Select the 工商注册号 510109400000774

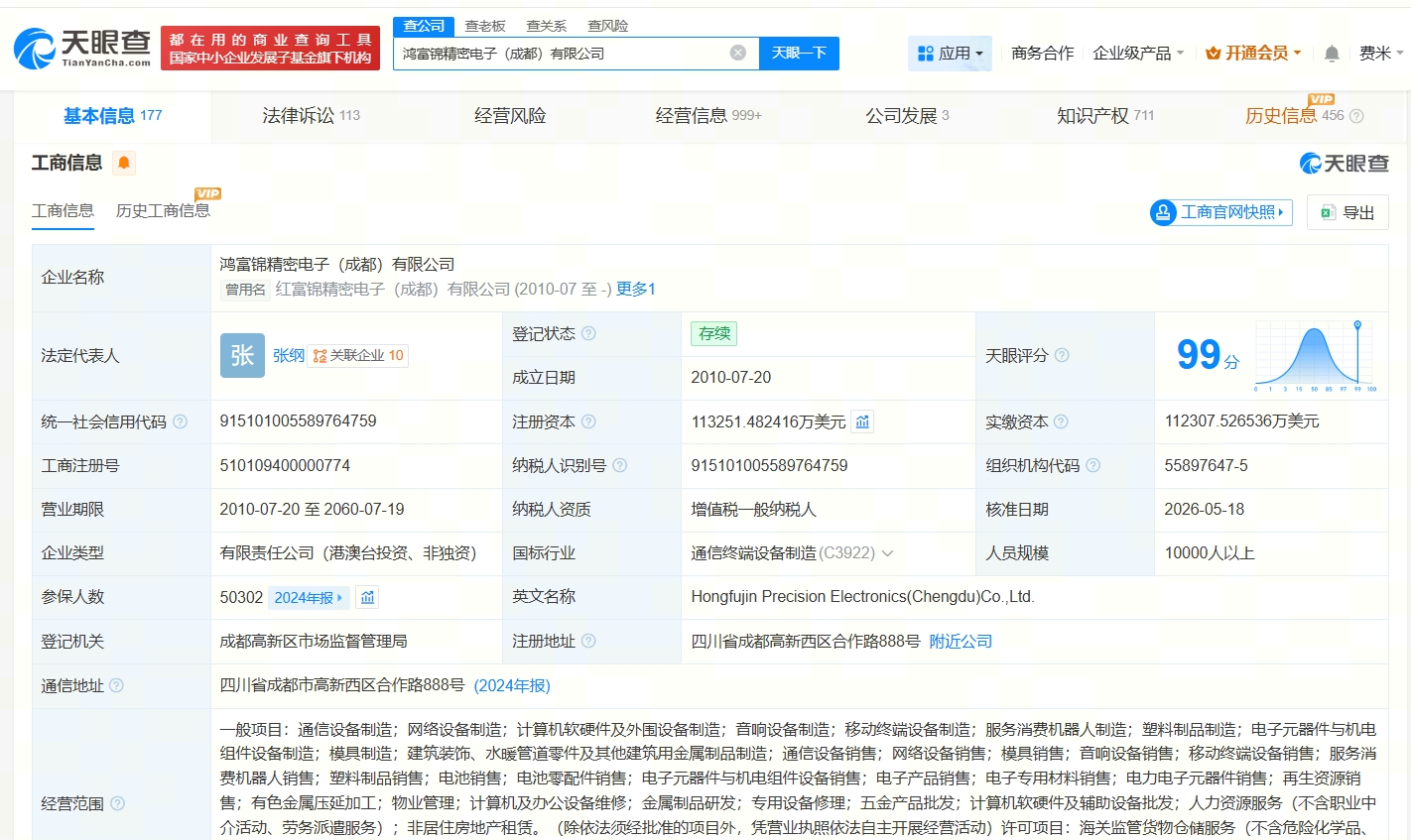(285, 465)
